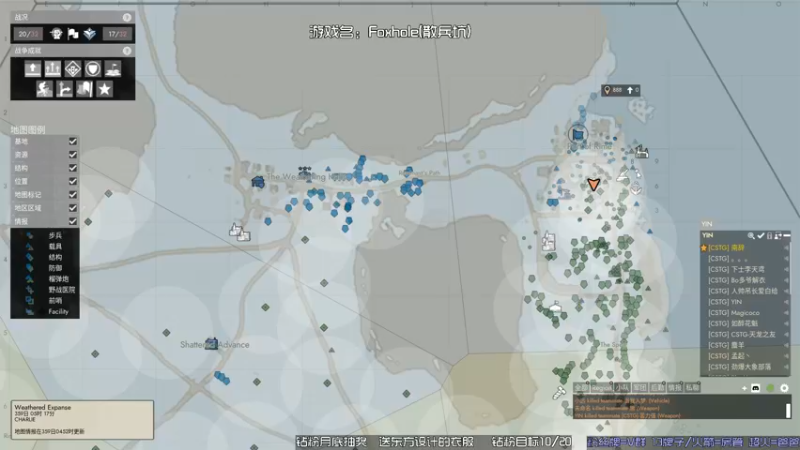Toggle the 情报 legend checkbox
Viewport: 800px width, 450px height.
point(73,221)
